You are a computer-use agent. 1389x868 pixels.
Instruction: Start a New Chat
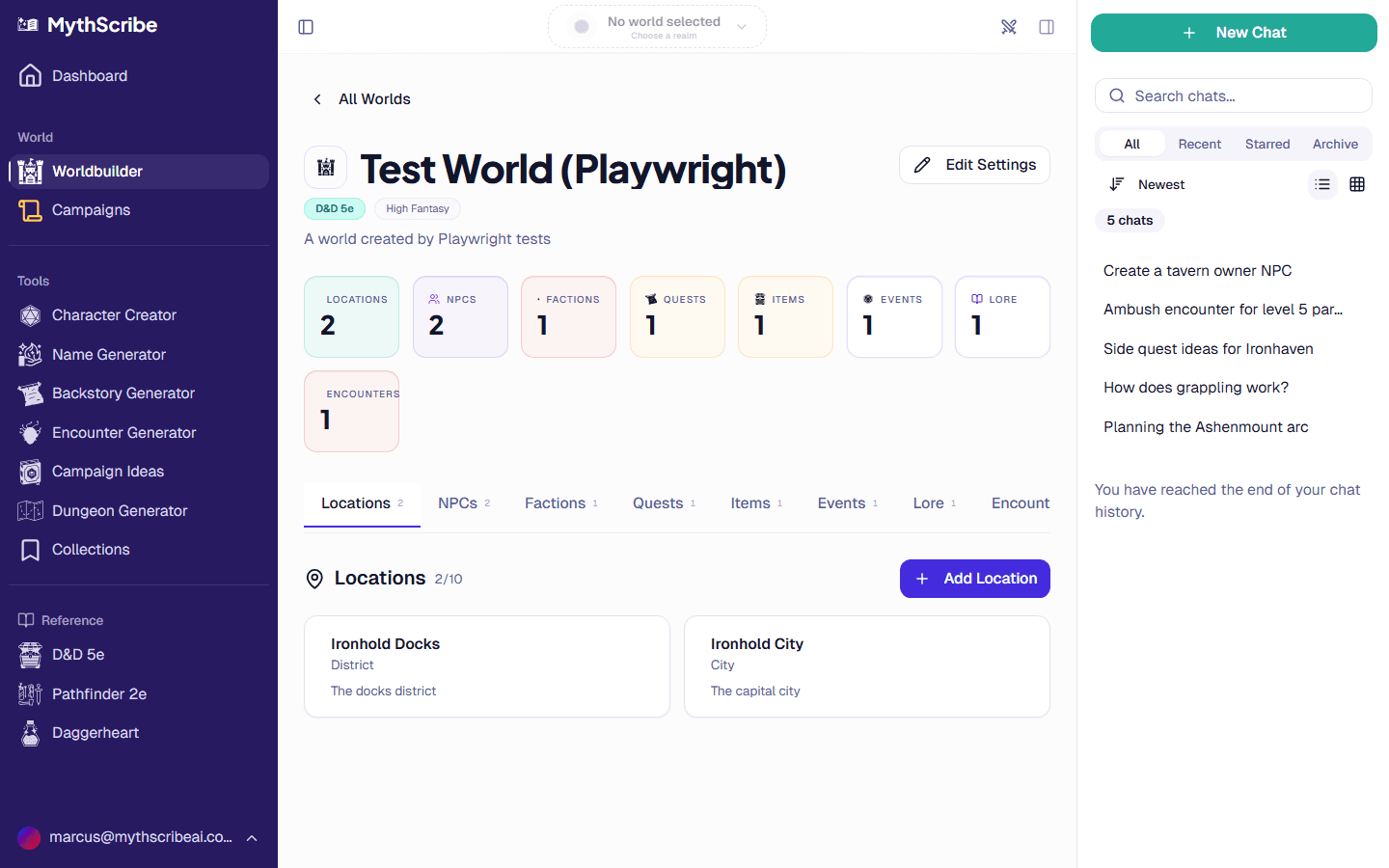1234,32
